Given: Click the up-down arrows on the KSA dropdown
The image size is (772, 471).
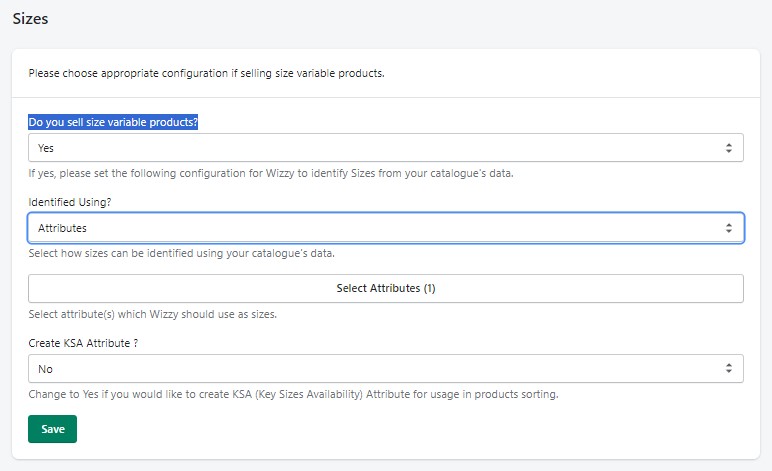Looking at the screenshot, I should pos(729,369).
